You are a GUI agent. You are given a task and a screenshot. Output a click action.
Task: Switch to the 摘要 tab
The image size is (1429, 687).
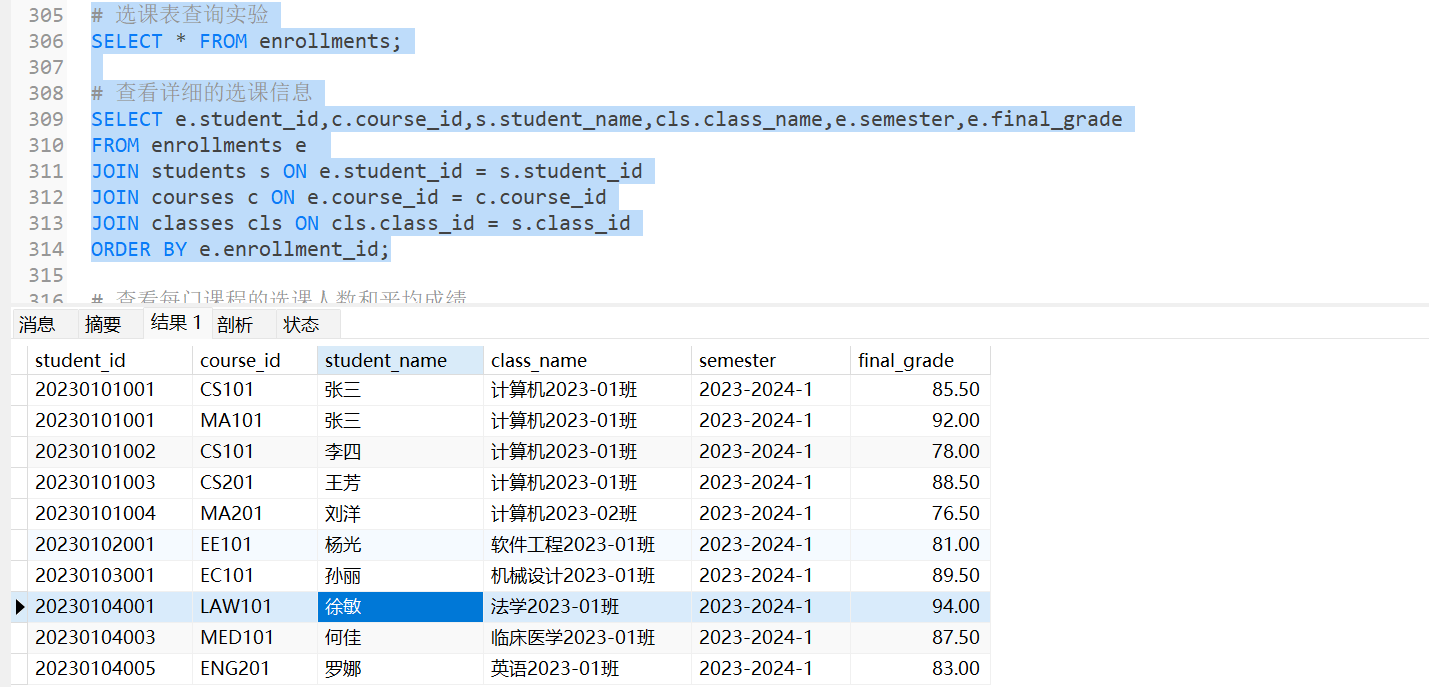103,324
